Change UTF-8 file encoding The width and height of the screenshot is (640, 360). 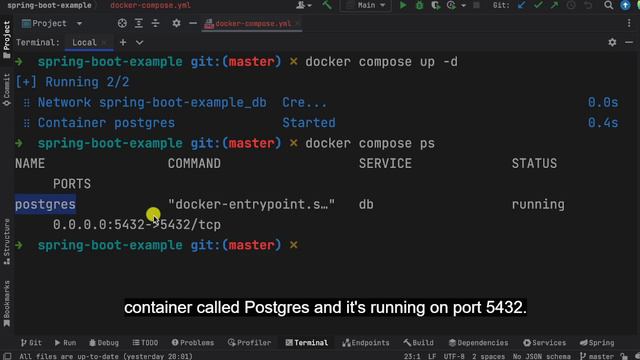(454, 356)
